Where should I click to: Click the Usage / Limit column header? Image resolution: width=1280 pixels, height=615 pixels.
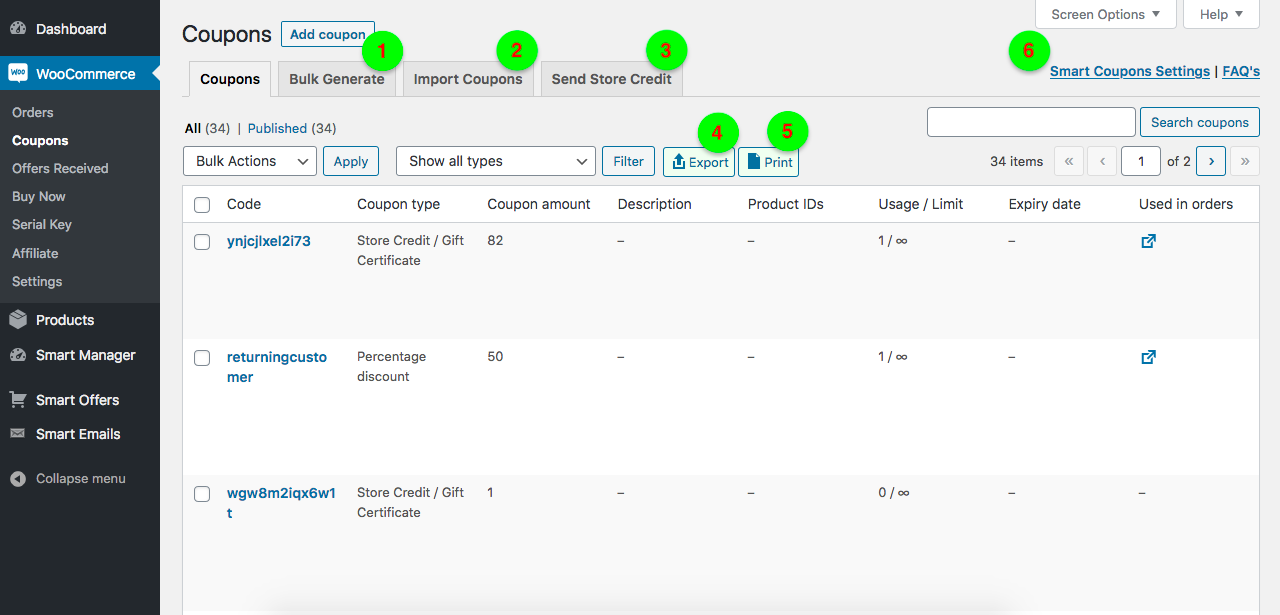click(921, 204)
